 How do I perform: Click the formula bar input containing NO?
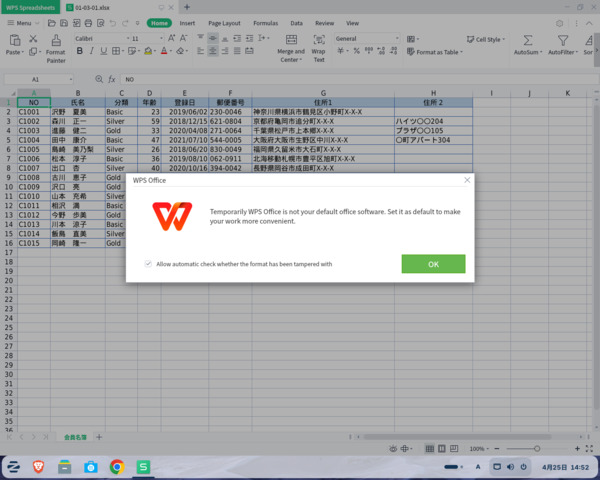click(360, 79)
